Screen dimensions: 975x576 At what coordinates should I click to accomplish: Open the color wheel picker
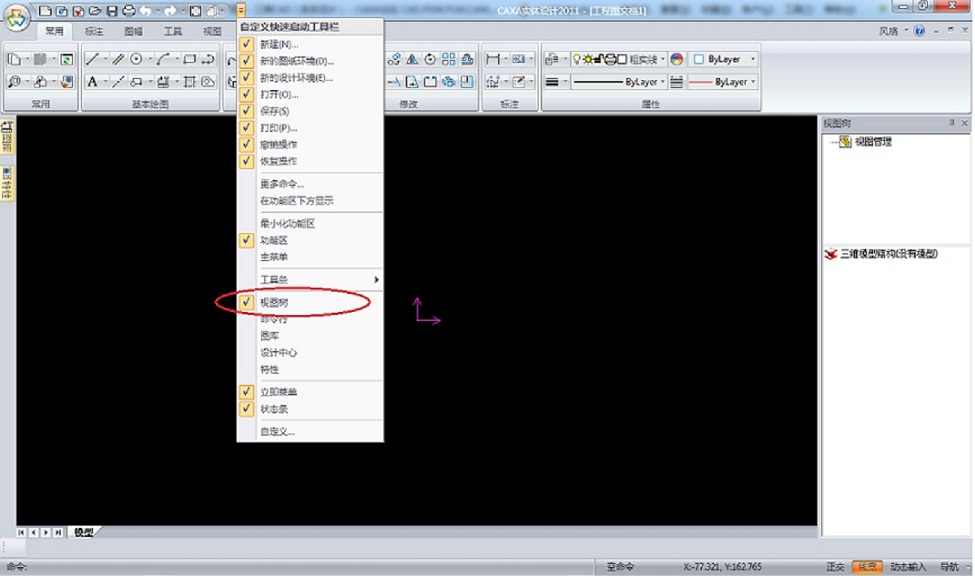pyautogui.click(x=677, y=59)
